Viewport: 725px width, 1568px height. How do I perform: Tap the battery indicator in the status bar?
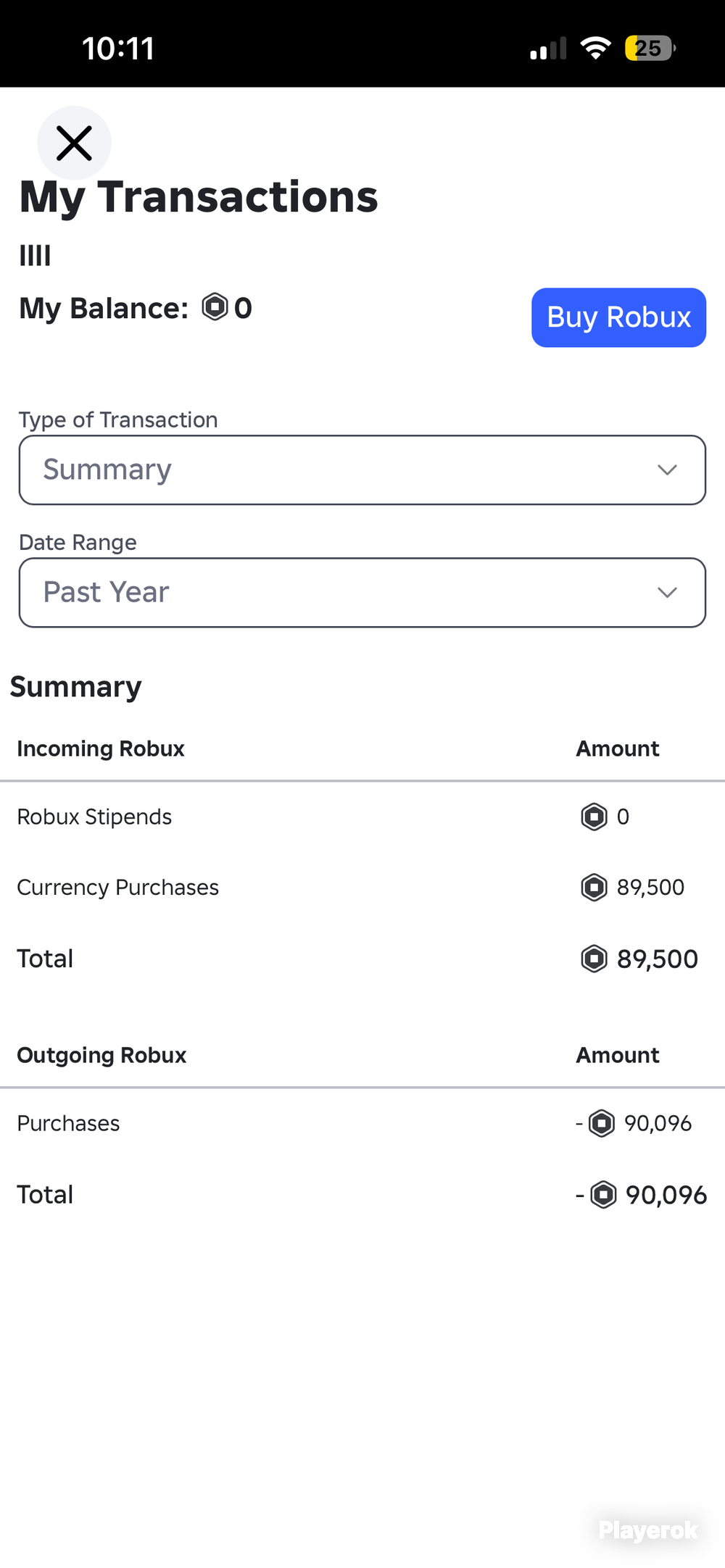click(x=650, y=49)
